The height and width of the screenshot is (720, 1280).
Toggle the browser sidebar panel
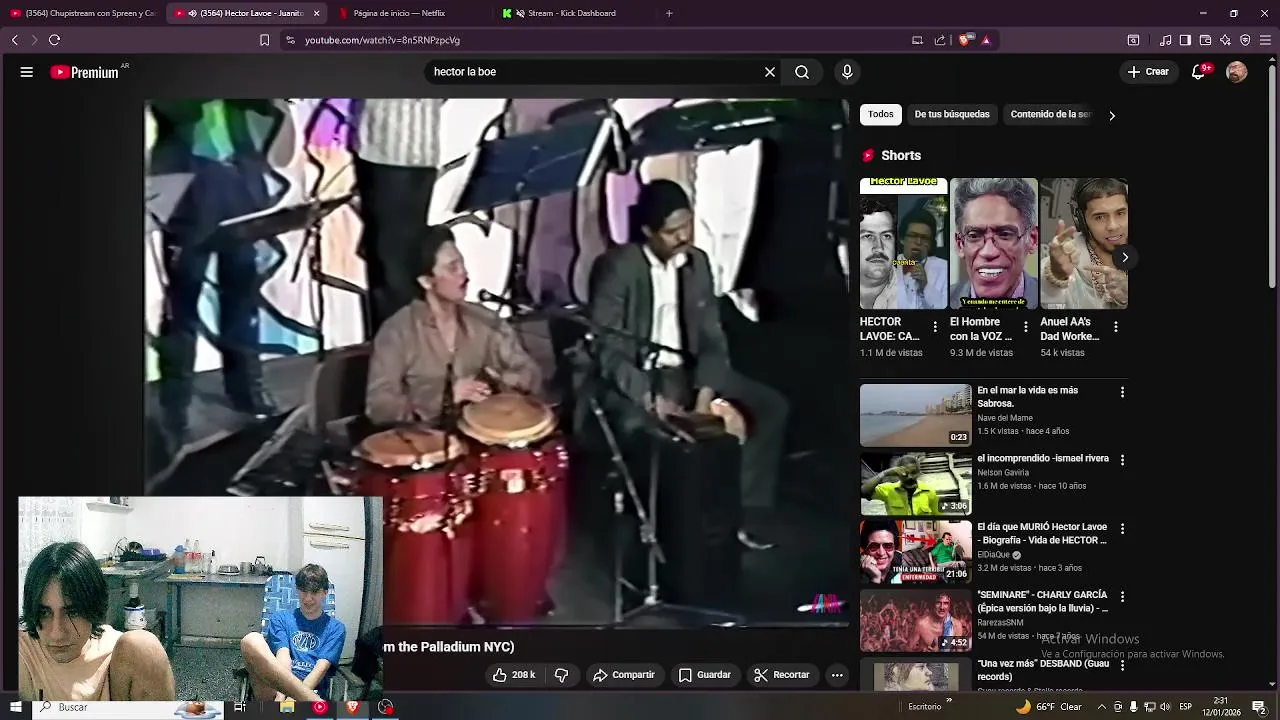coord(1185,40)
